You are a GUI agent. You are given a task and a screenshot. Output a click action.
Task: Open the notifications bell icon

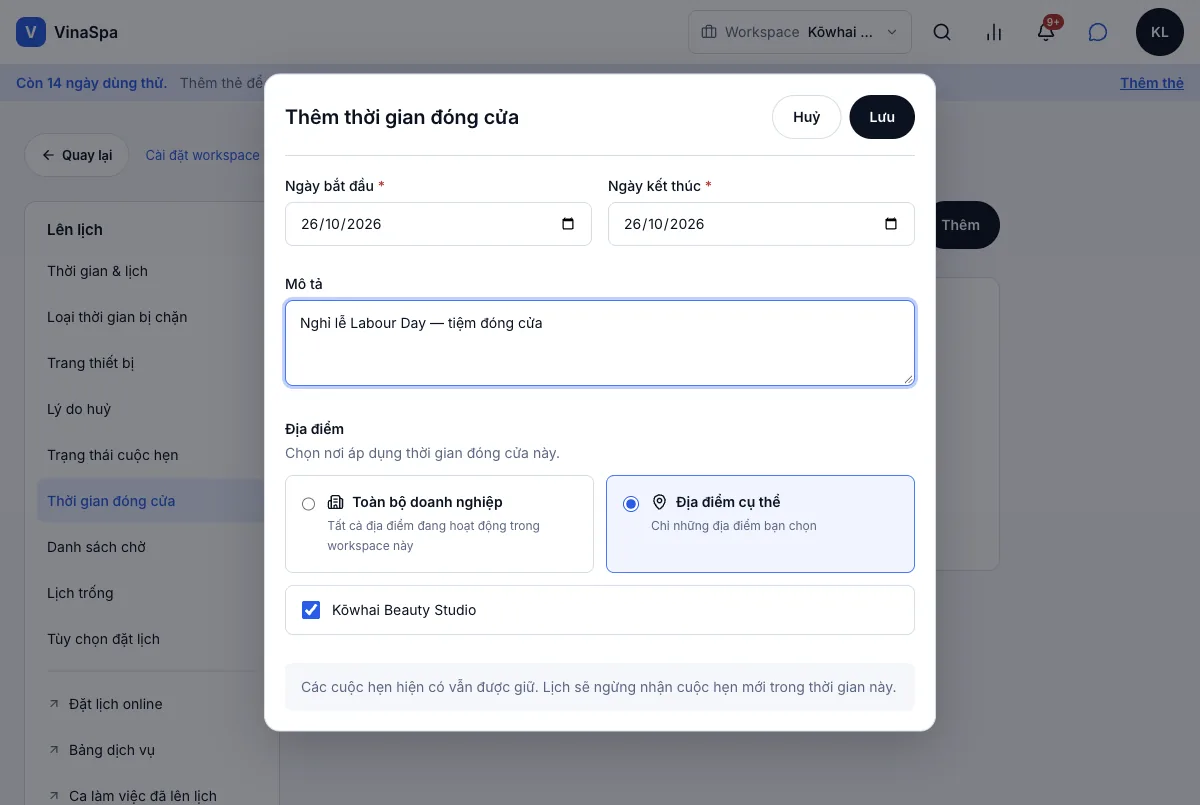[1046, 32]
